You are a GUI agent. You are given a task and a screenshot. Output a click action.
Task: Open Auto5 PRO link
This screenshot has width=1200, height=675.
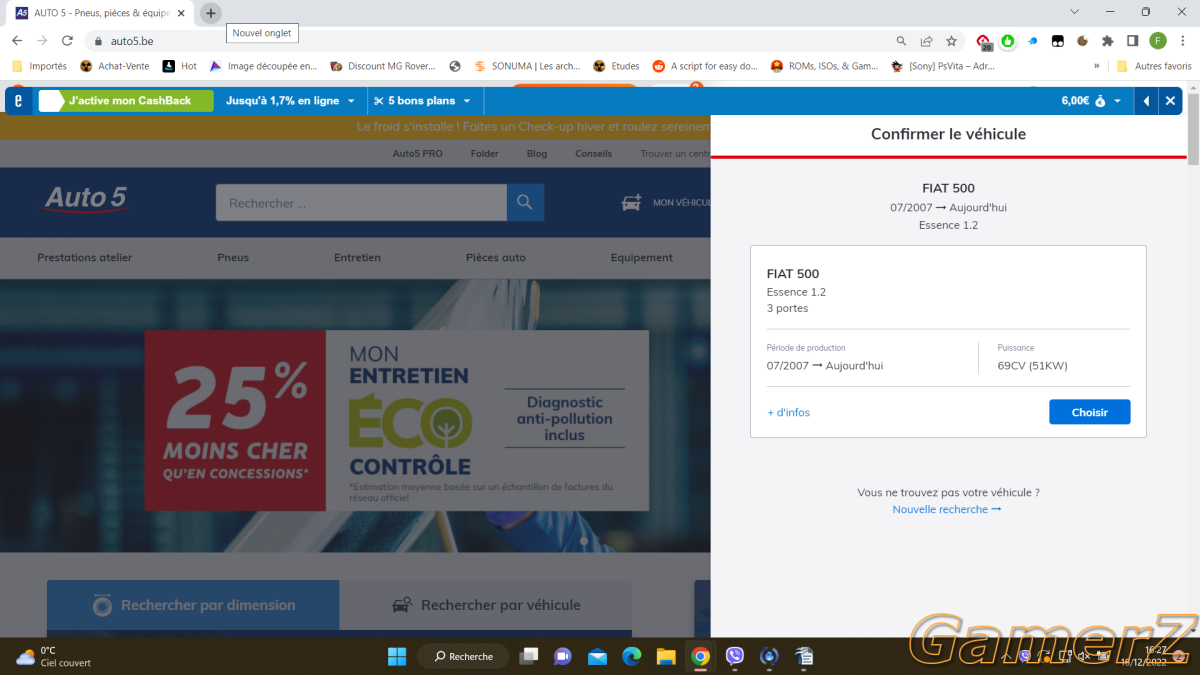(x=418, y=153)
